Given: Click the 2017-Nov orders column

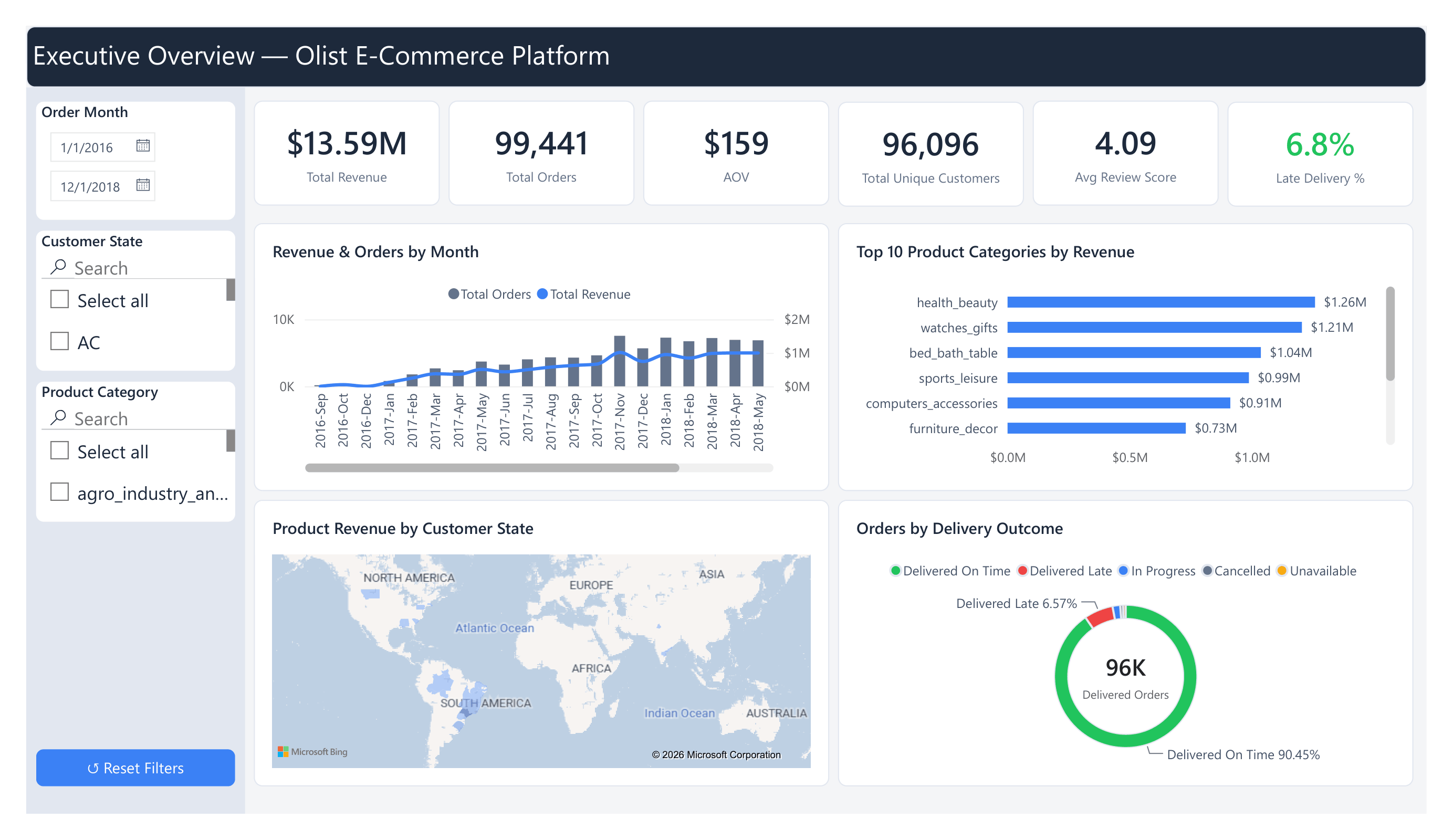Looking at the screenshot, I should pos(620,361).
